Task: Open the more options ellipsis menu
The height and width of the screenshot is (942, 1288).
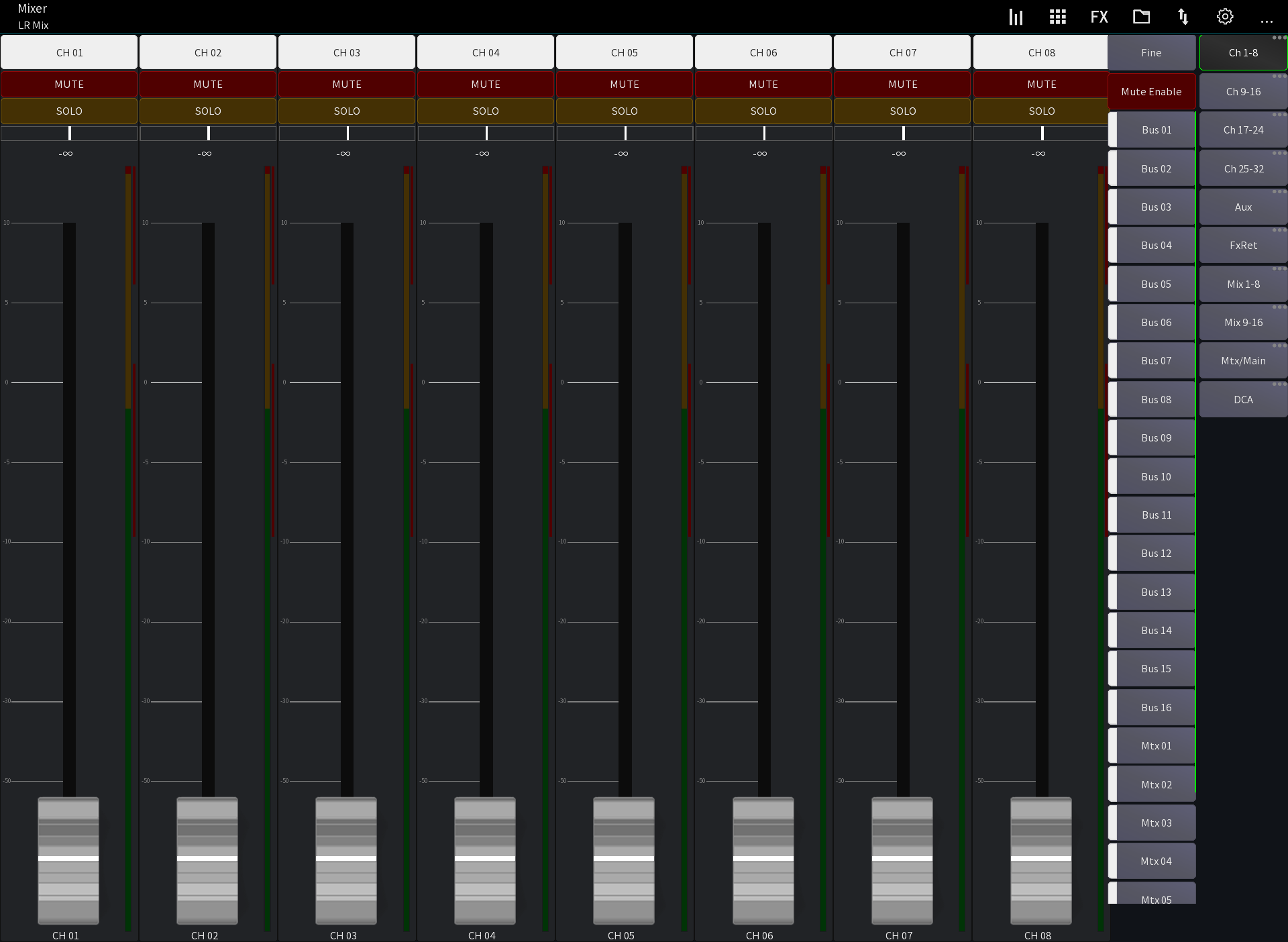Action: [x=1267, y=20]
